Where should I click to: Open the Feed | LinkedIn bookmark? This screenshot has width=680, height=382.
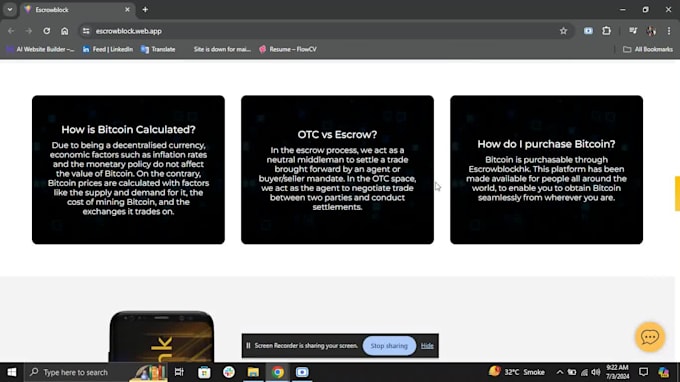[108, 49]
